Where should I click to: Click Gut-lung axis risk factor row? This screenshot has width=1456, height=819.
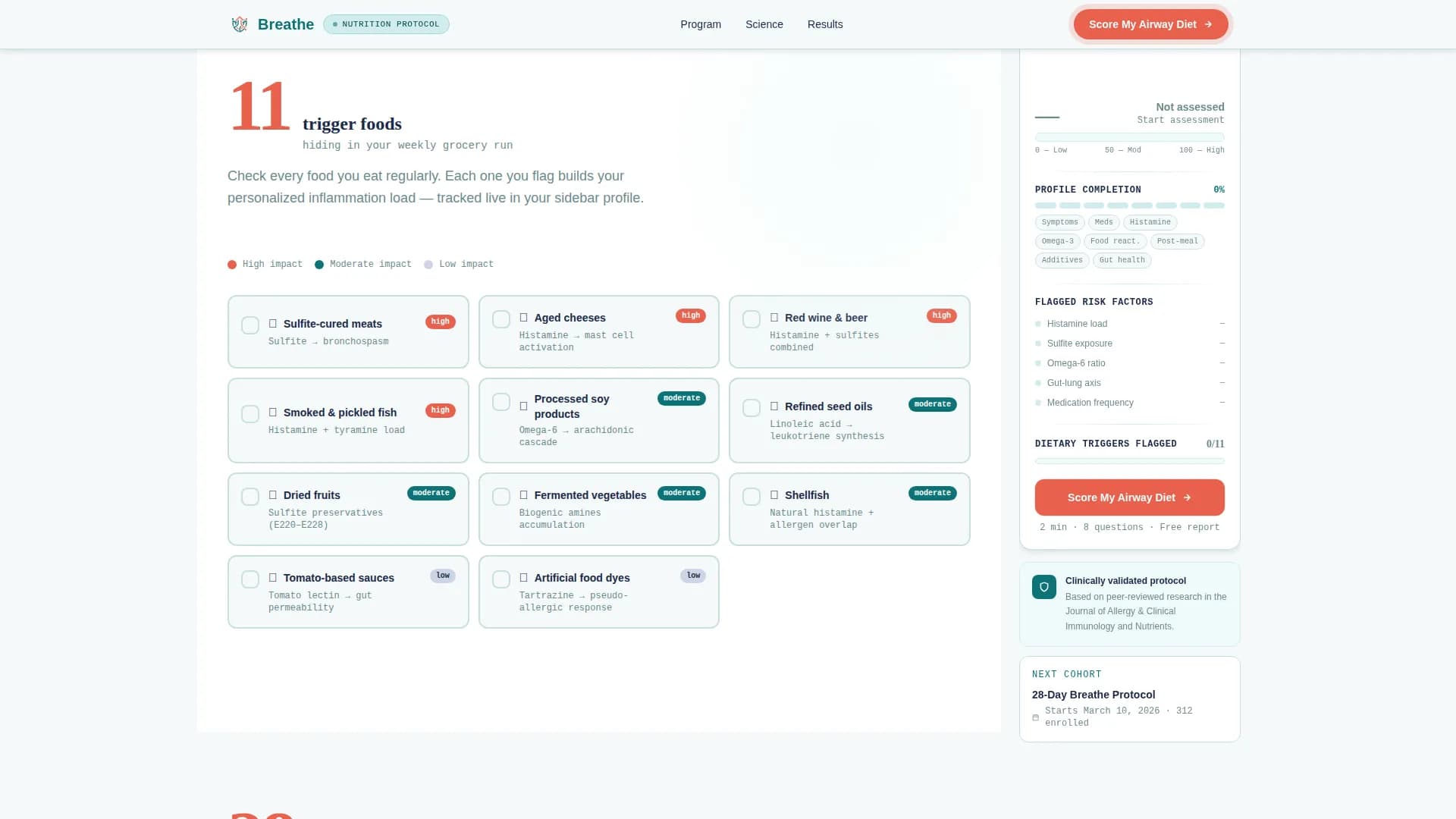pyautogui.click(x=1129, y=383)
